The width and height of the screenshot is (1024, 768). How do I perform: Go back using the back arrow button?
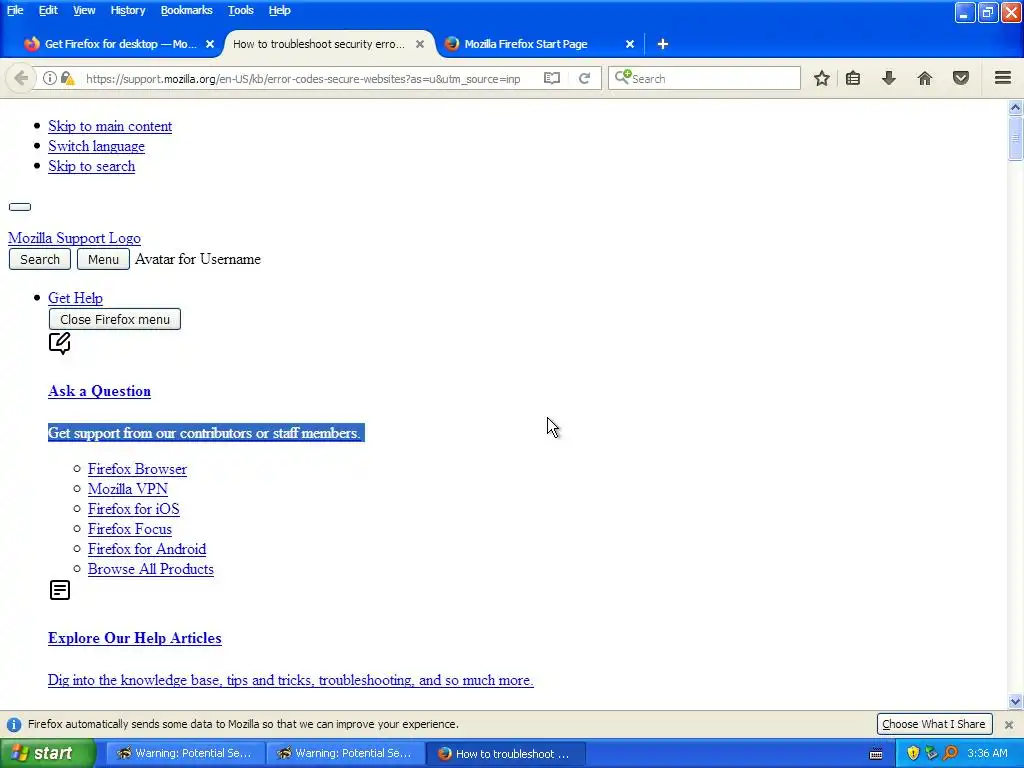coord(21,78)
